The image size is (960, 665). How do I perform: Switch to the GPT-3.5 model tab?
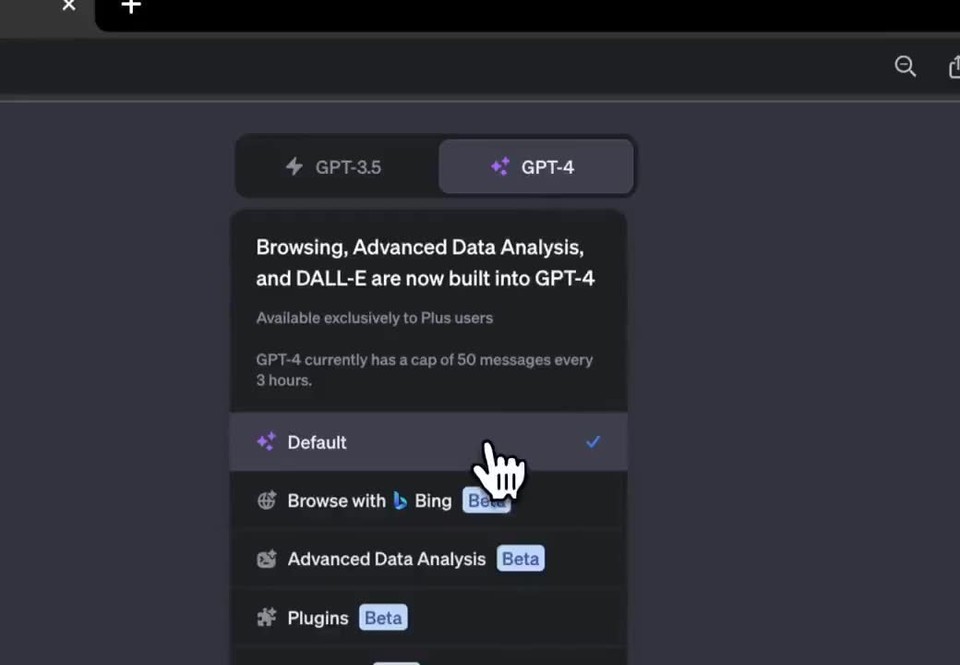[337, 167]
